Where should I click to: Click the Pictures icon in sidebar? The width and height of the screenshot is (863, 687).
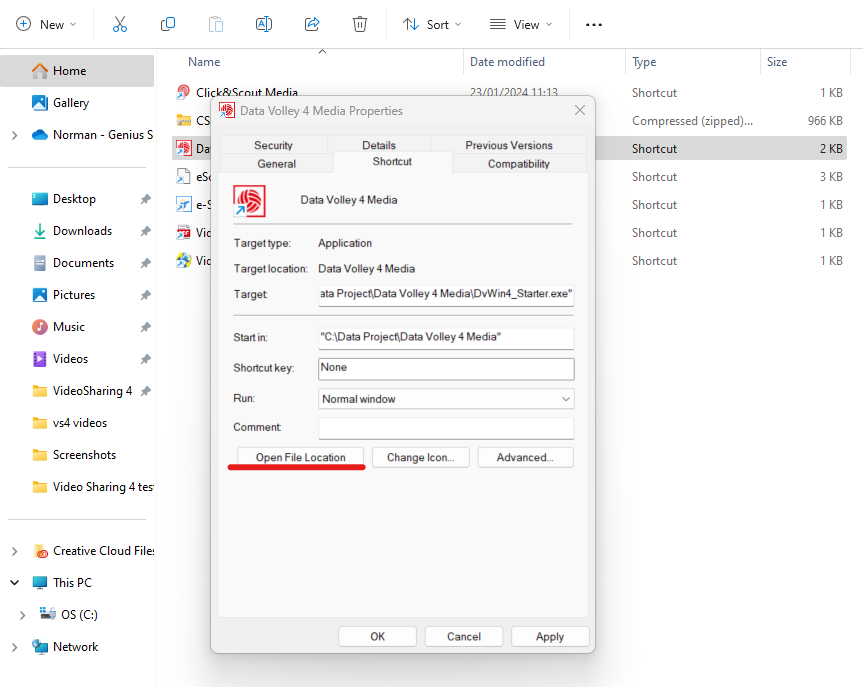pyautogui.click(x=40, y=295)
